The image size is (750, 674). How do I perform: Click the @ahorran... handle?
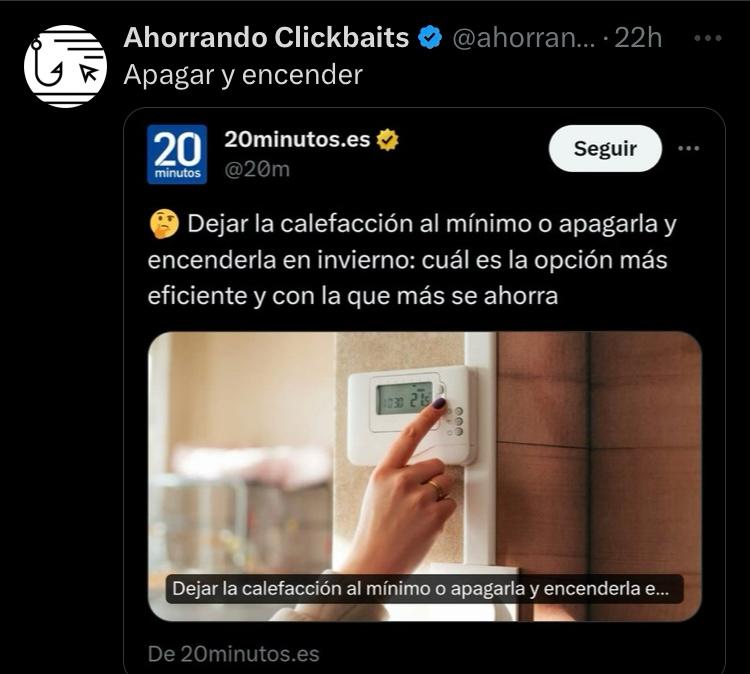tap(524, 38)
